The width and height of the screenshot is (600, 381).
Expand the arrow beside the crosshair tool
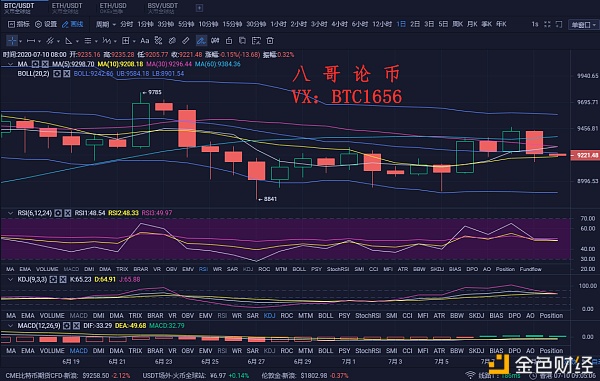(x=20, y=41)
